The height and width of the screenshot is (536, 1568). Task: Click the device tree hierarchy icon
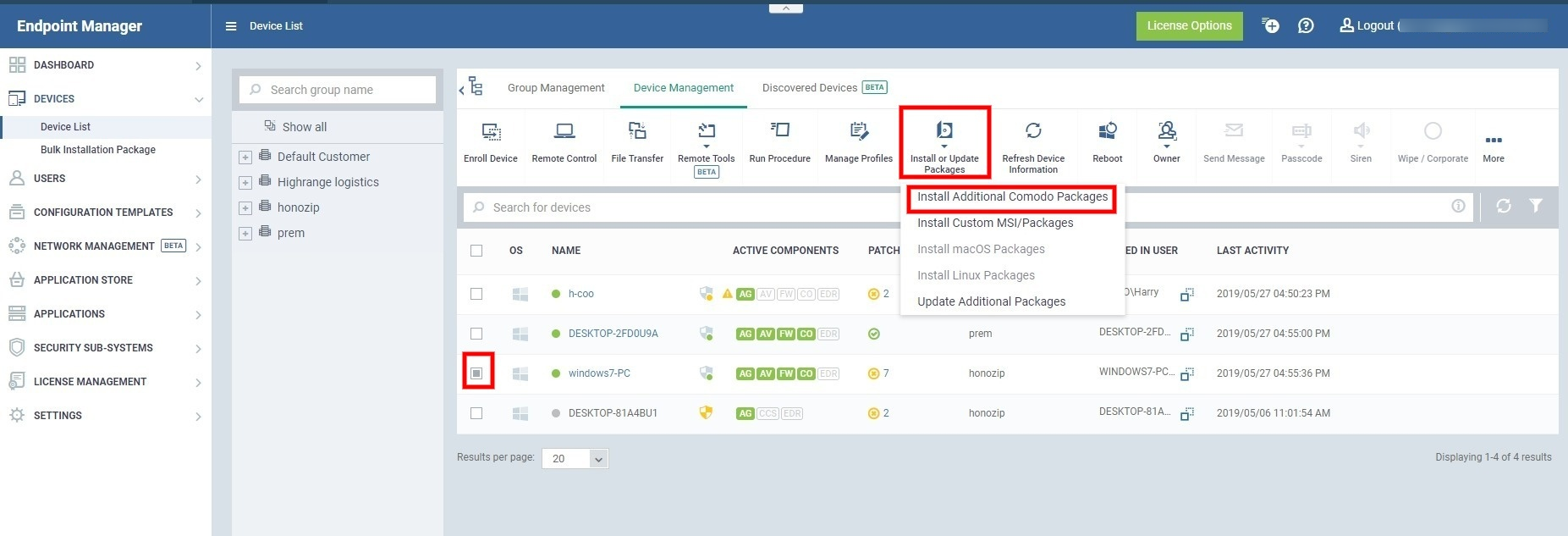[476, 87]
